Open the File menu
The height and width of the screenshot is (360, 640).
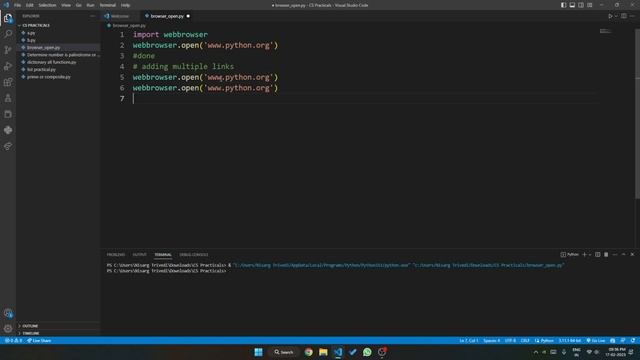click(x=18, y=5)
